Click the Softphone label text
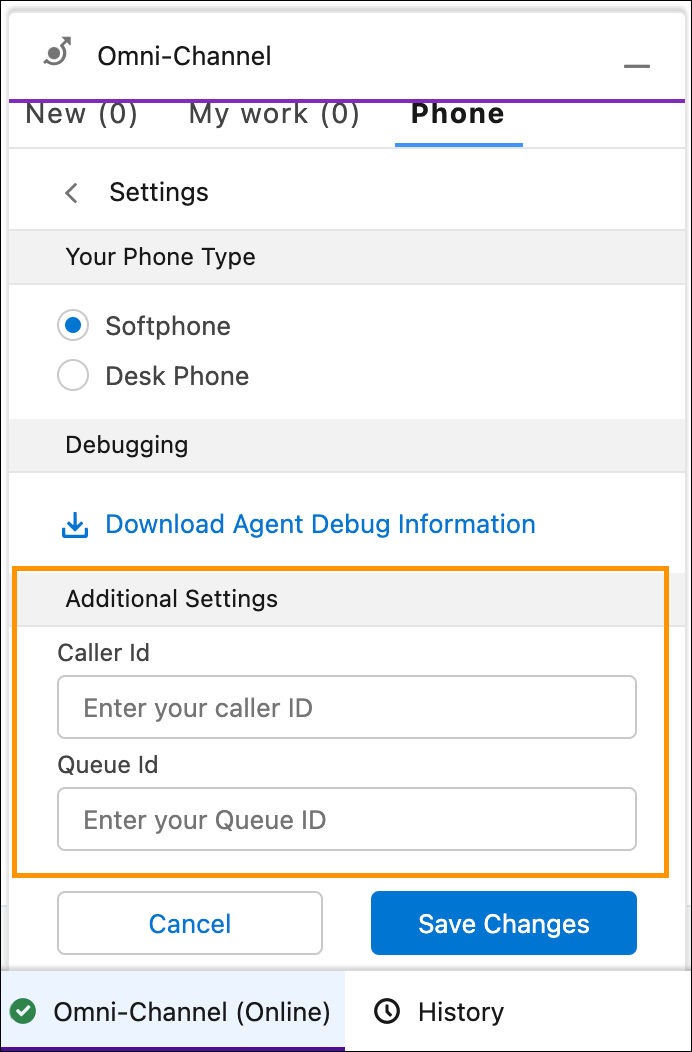The image size is (692, 1052). (x=168, y=327)
